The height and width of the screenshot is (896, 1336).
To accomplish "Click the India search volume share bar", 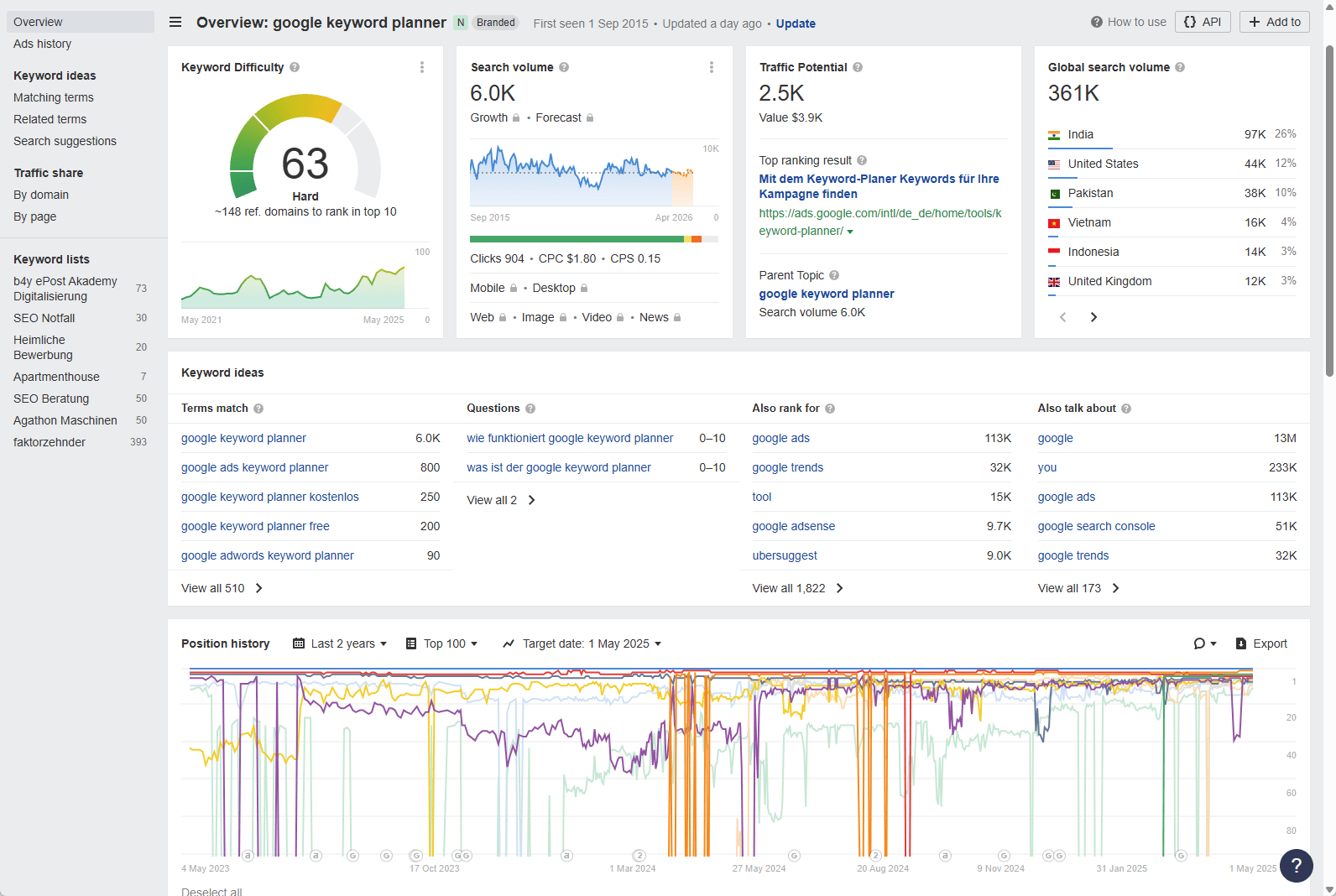I will coord(1080,148).
